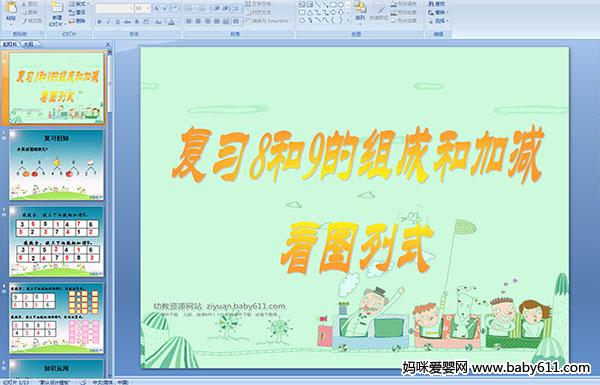Click the slide count status bar entry
Viewport: 600px width, 385px height.
[16, 382]
